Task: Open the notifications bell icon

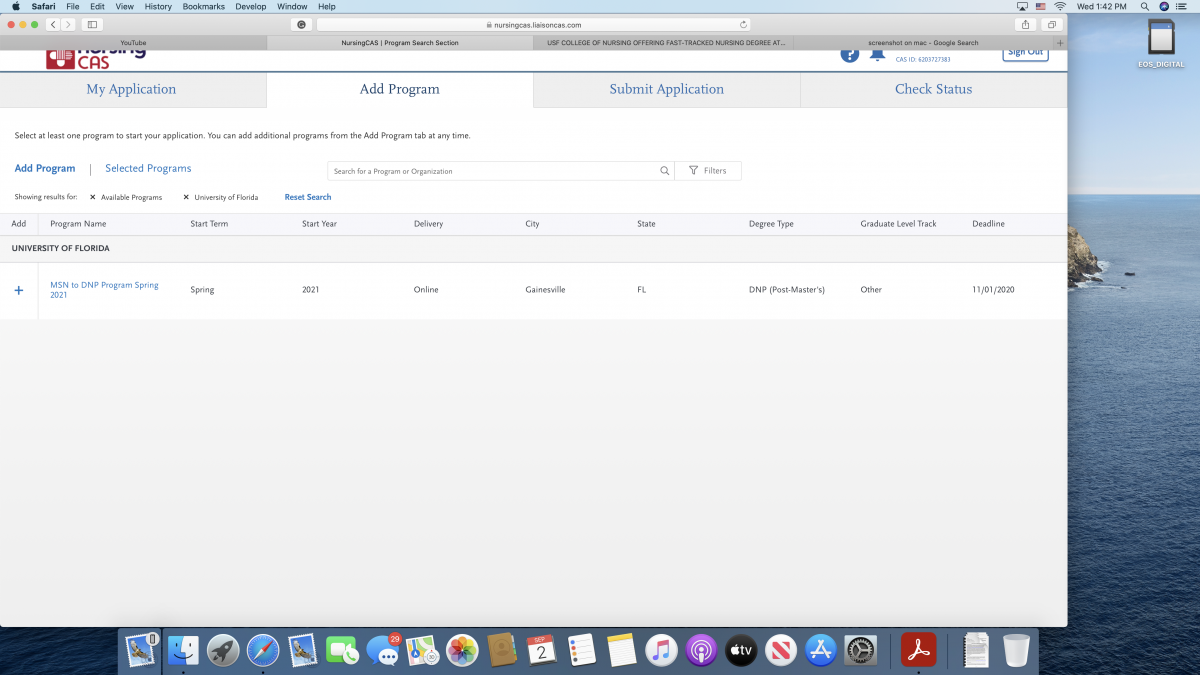Action: pos(877,54)
